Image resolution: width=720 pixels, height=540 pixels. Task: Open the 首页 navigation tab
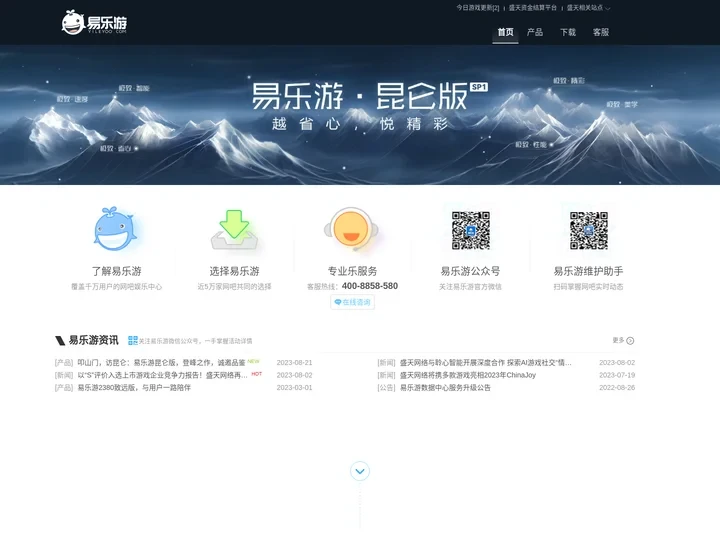click(x=505, y=32)
